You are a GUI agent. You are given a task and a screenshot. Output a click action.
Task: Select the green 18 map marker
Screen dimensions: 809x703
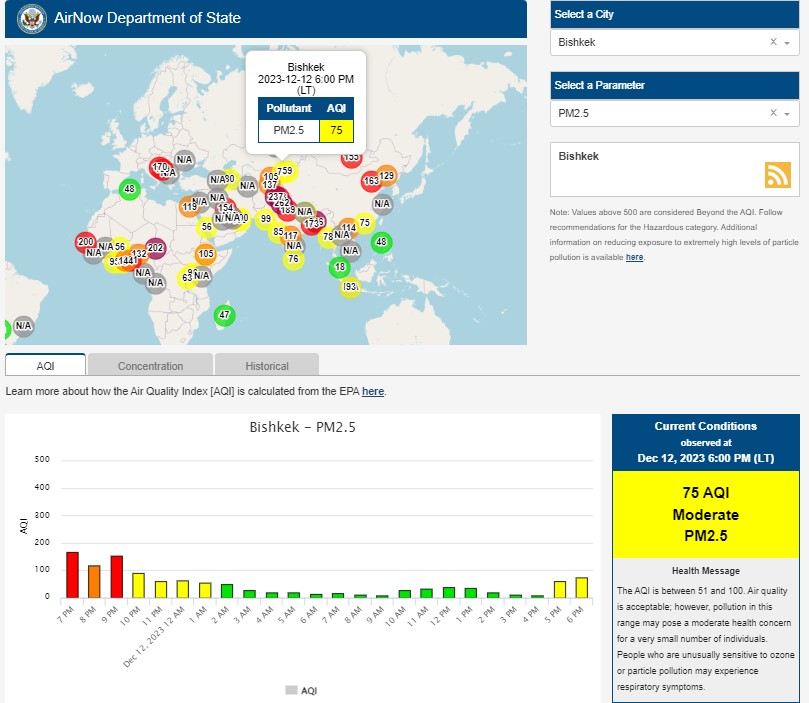339,267
